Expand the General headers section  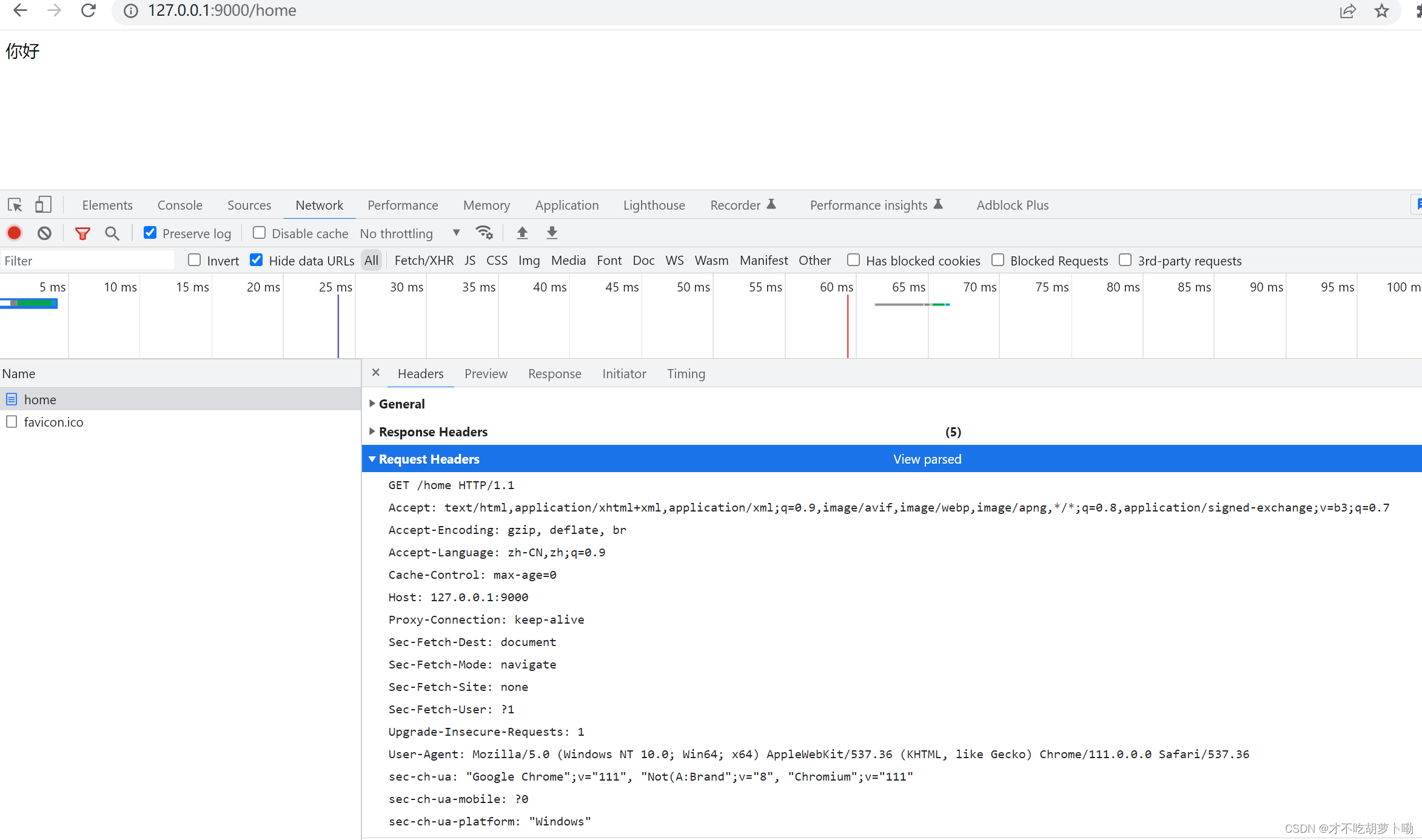[x=401, y=404]
